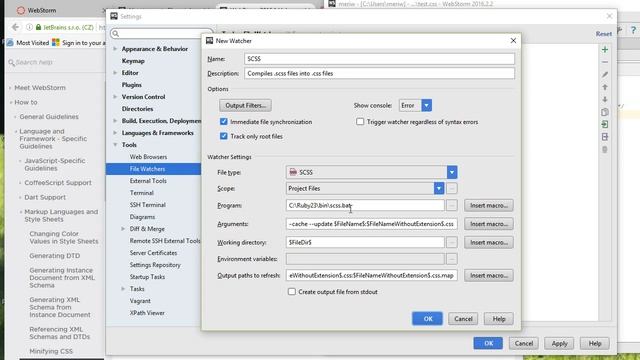
Task: Expand Build, Execution, Deployment node
Action: click(115, 121)
